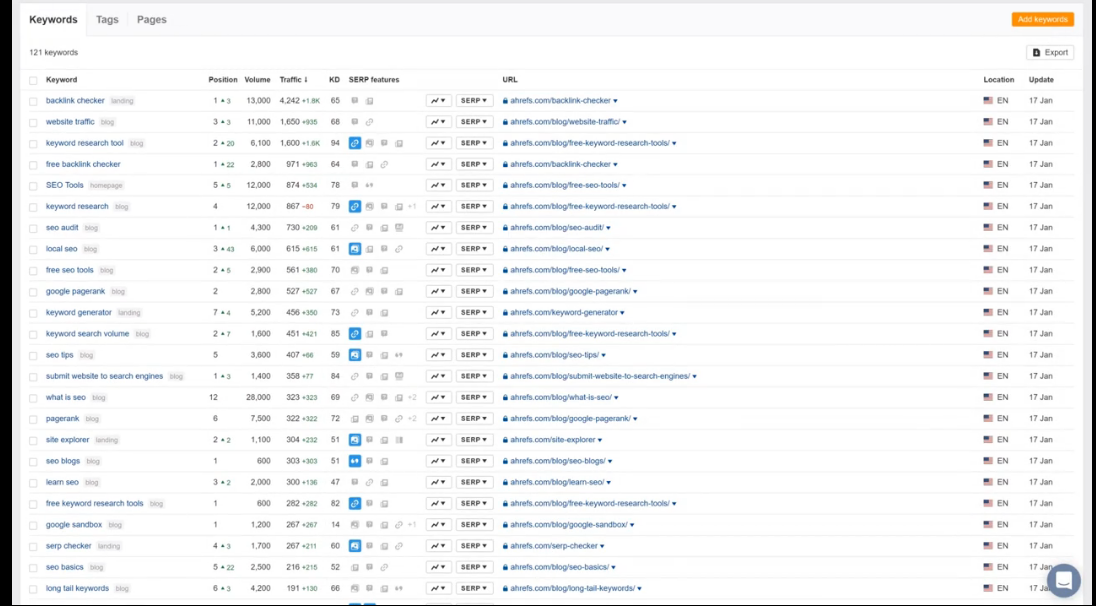The height and width of the screenshot is (606, 1096).
Task: Click video feature icon in seo audit row
Action: coord(399,228)
